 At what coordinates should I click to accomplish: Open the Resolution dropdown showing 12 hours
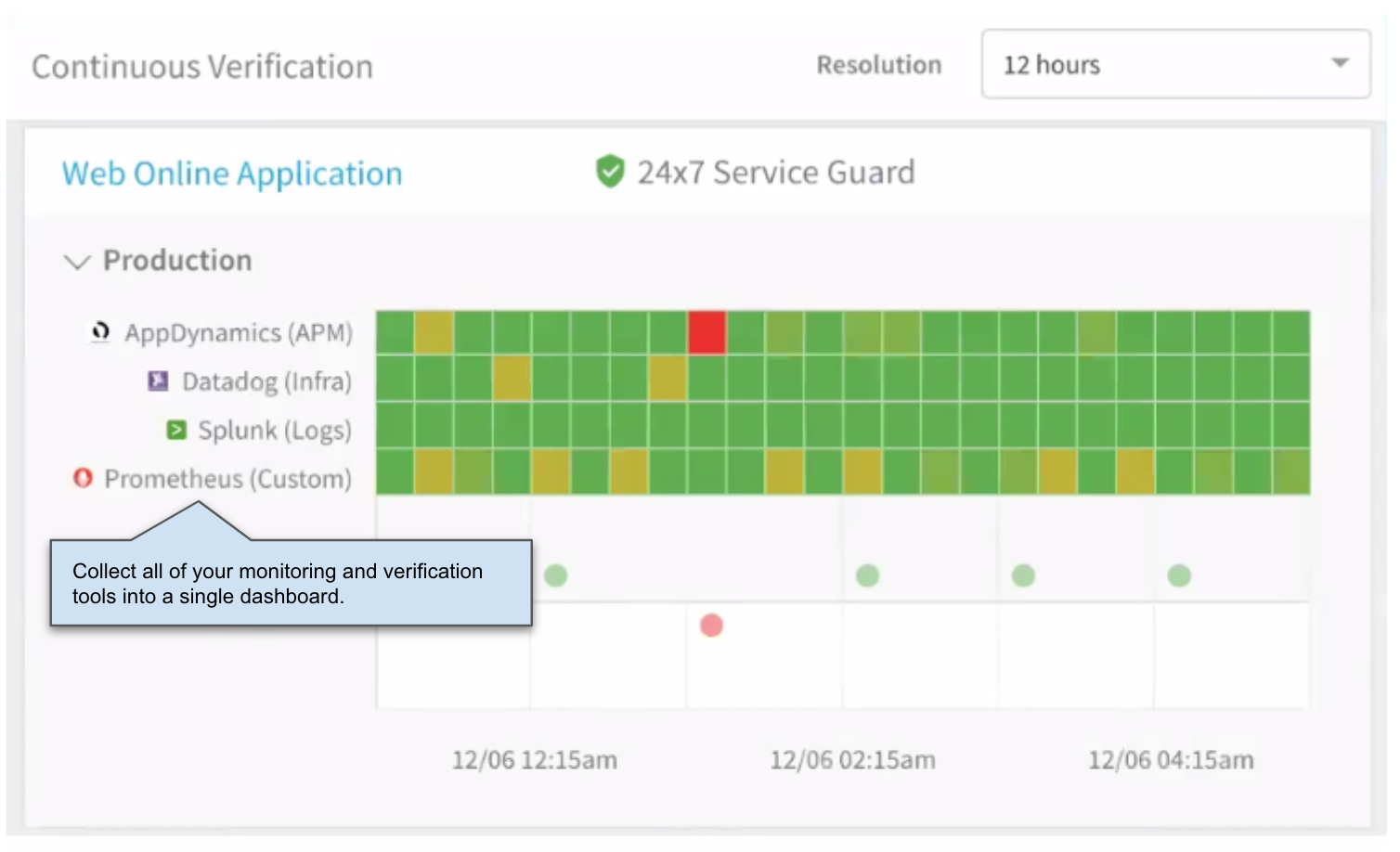1175,64
